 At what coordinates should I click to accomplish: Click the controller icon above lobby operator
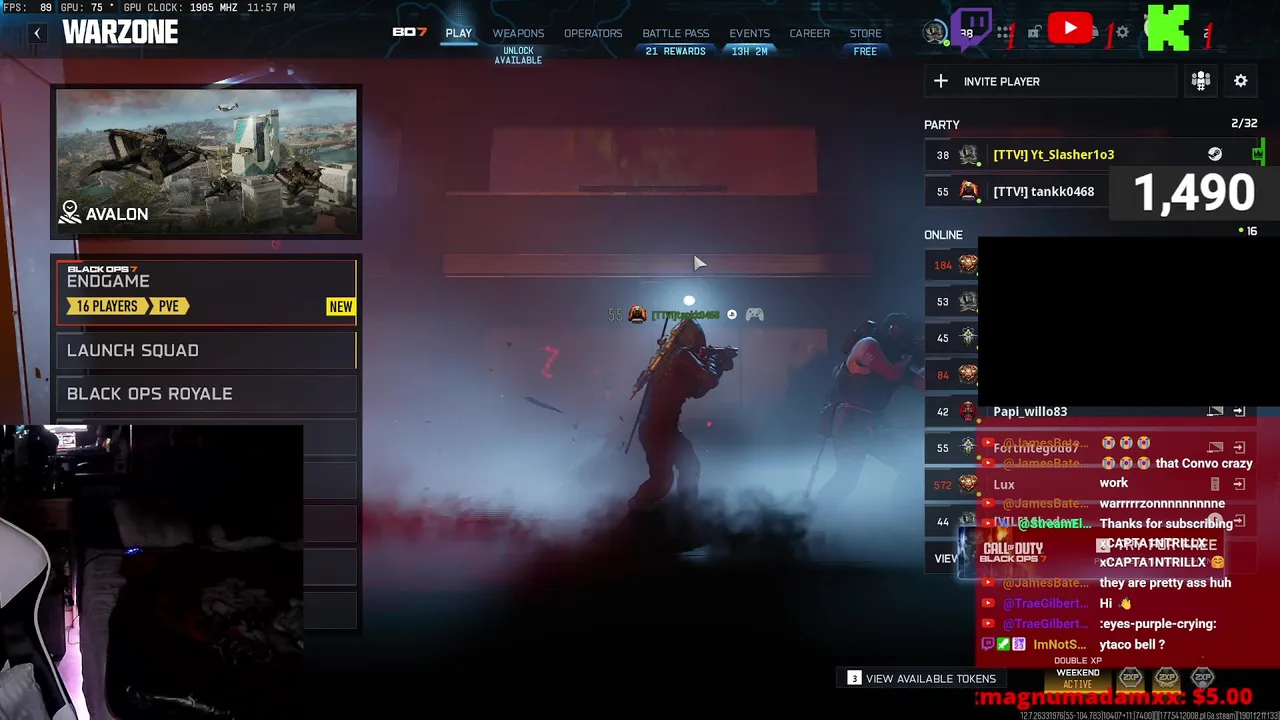click(755, 314)
